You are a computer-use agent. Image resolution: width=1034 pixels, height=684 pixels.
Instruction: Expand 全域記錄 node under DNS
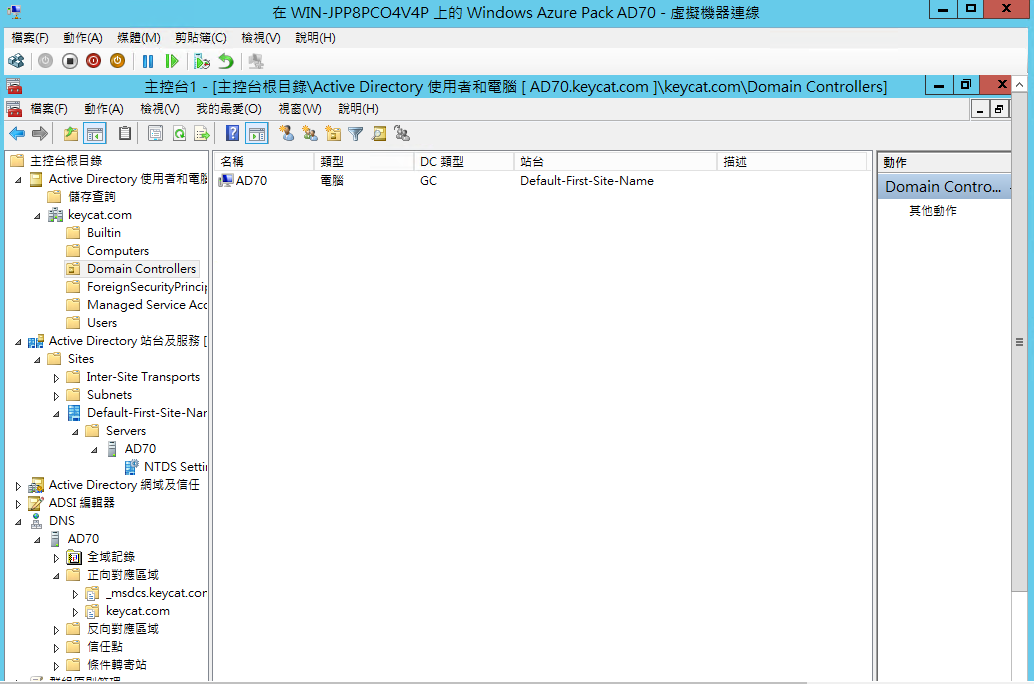pos(56,558)
